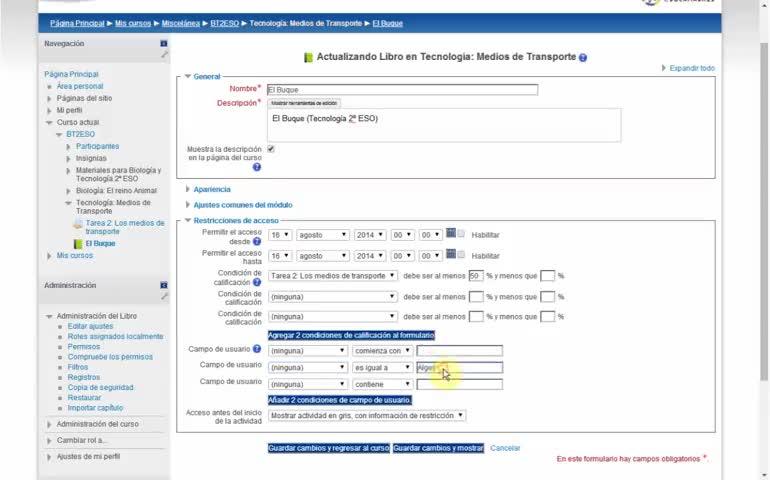Image resolution: width=770 pixels, height=480 pixels.
Task: Click the 'debe ser al menos' field showing 50
Action: tap(476, 276)
